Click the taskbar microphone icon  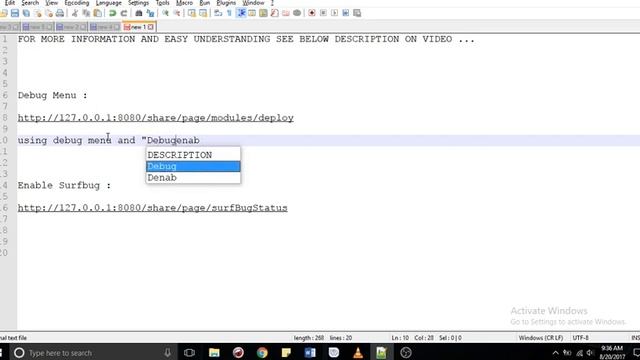tap(167, 353)
